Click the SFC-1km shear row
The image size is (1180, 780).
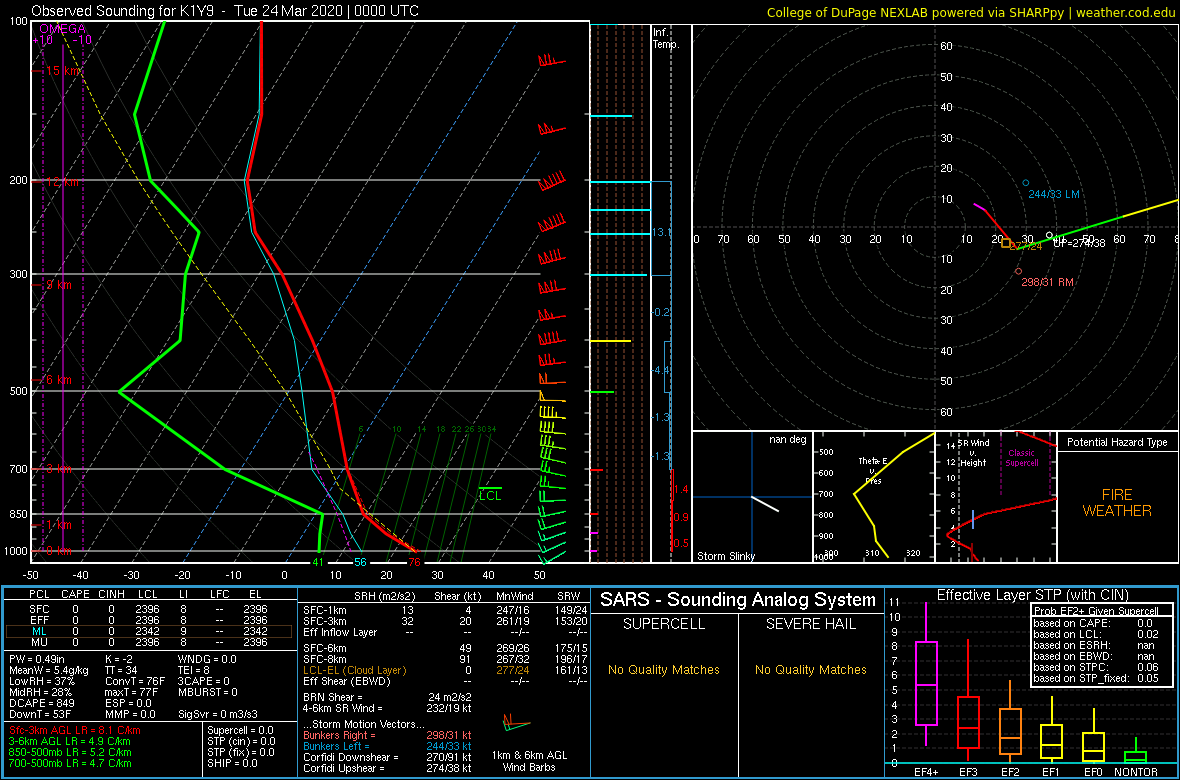click(x=444, y=609)
